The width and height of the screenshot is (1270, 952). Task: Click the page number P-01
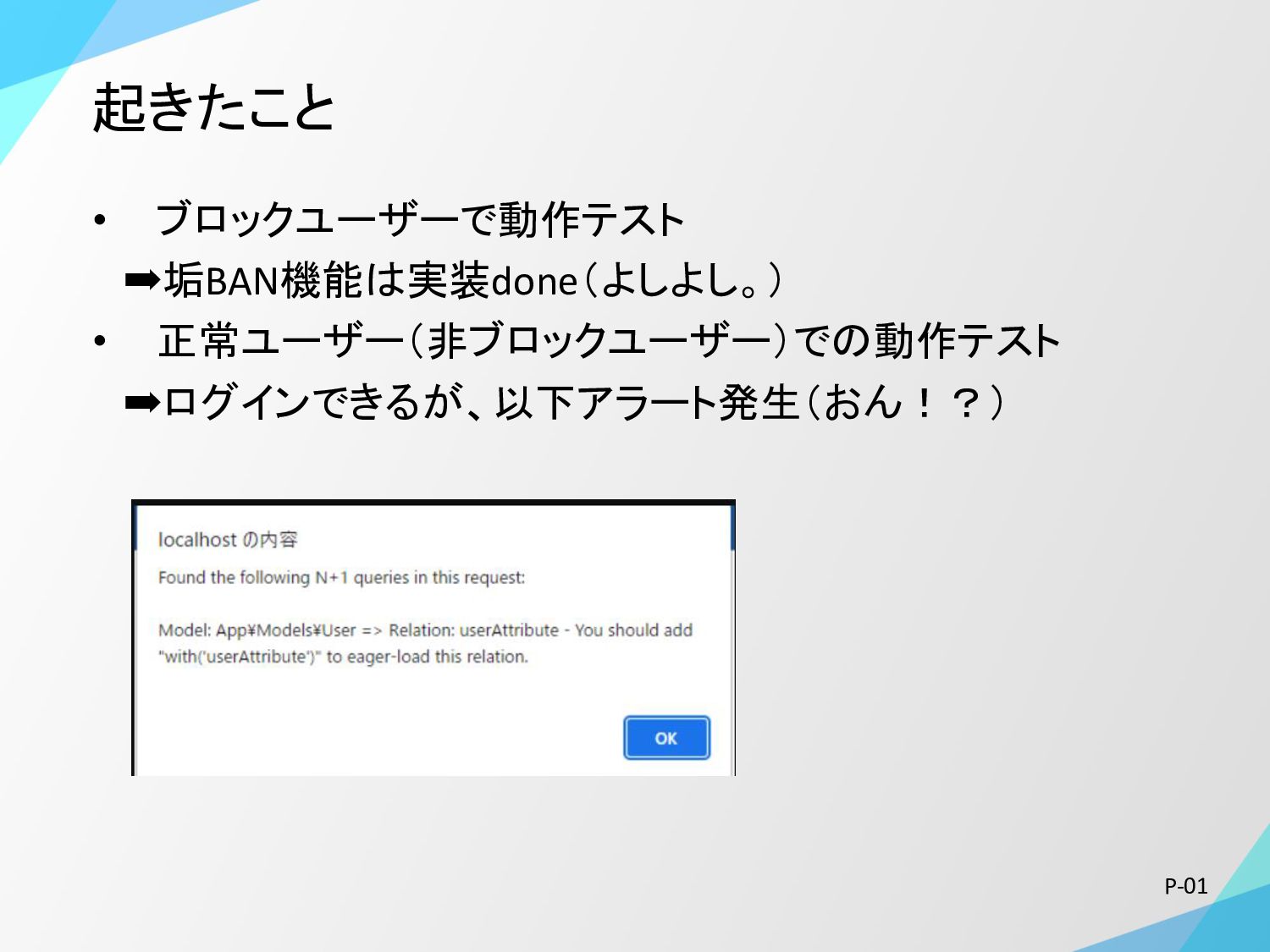click(x=1185, y=886)
